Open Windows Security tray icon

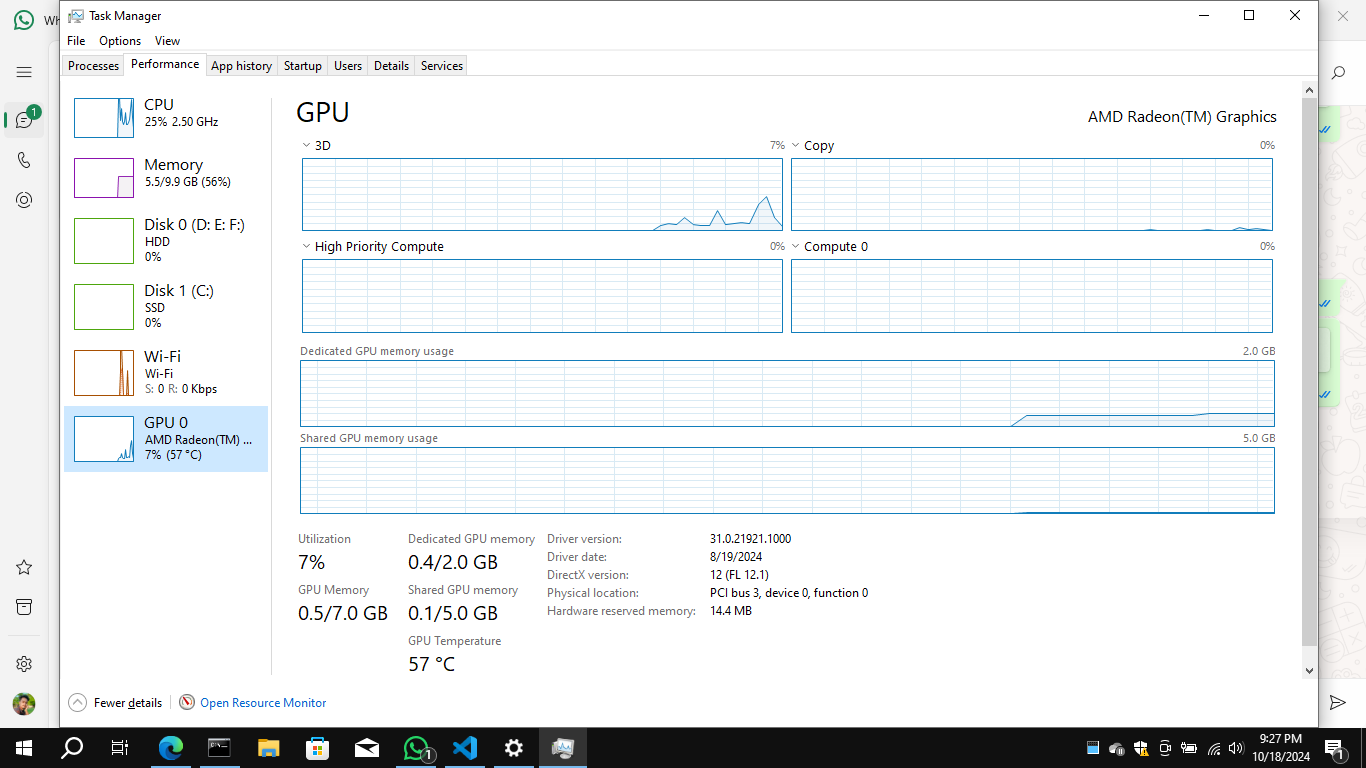(1141, 748)
